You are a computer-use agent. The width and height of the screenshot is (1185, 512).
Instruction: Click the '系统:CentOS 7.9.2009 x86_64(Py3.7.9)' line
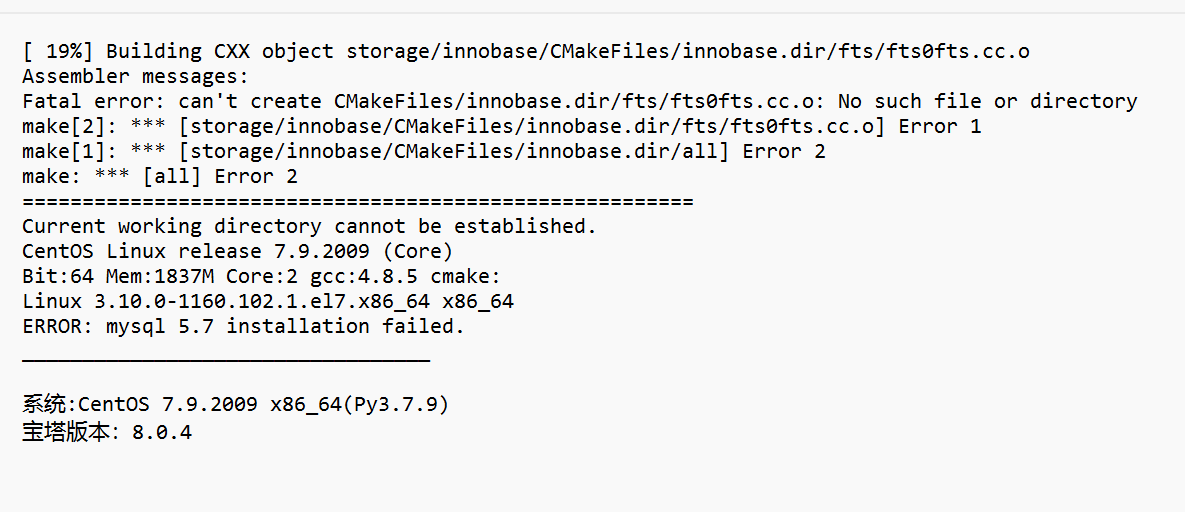[x=236, y=405]
